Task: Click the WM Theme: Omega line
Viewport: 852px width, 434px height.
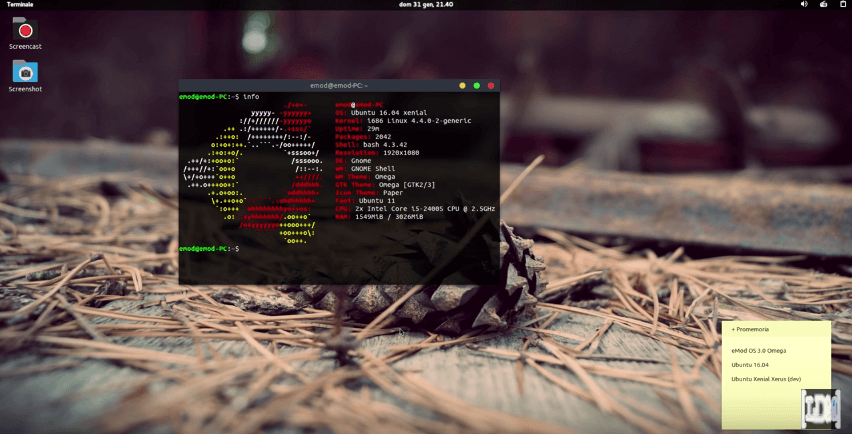Action: [365, 177]
